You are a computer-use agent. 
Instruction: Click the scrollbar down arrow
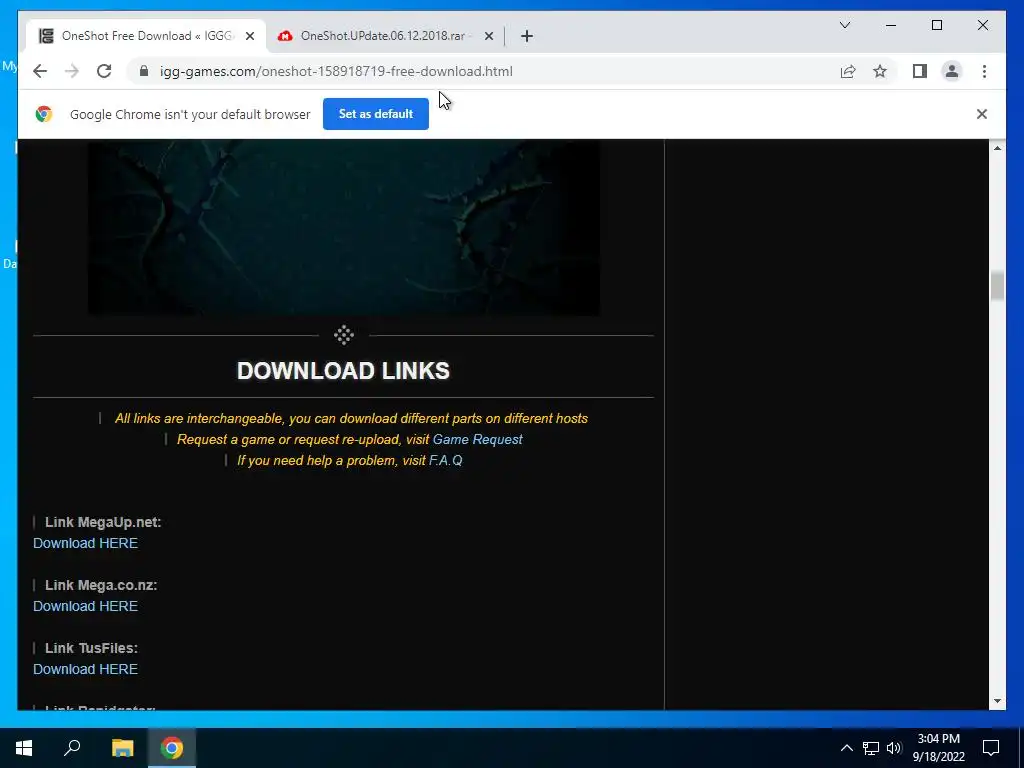pyautogui.click(x=997, y=701)
